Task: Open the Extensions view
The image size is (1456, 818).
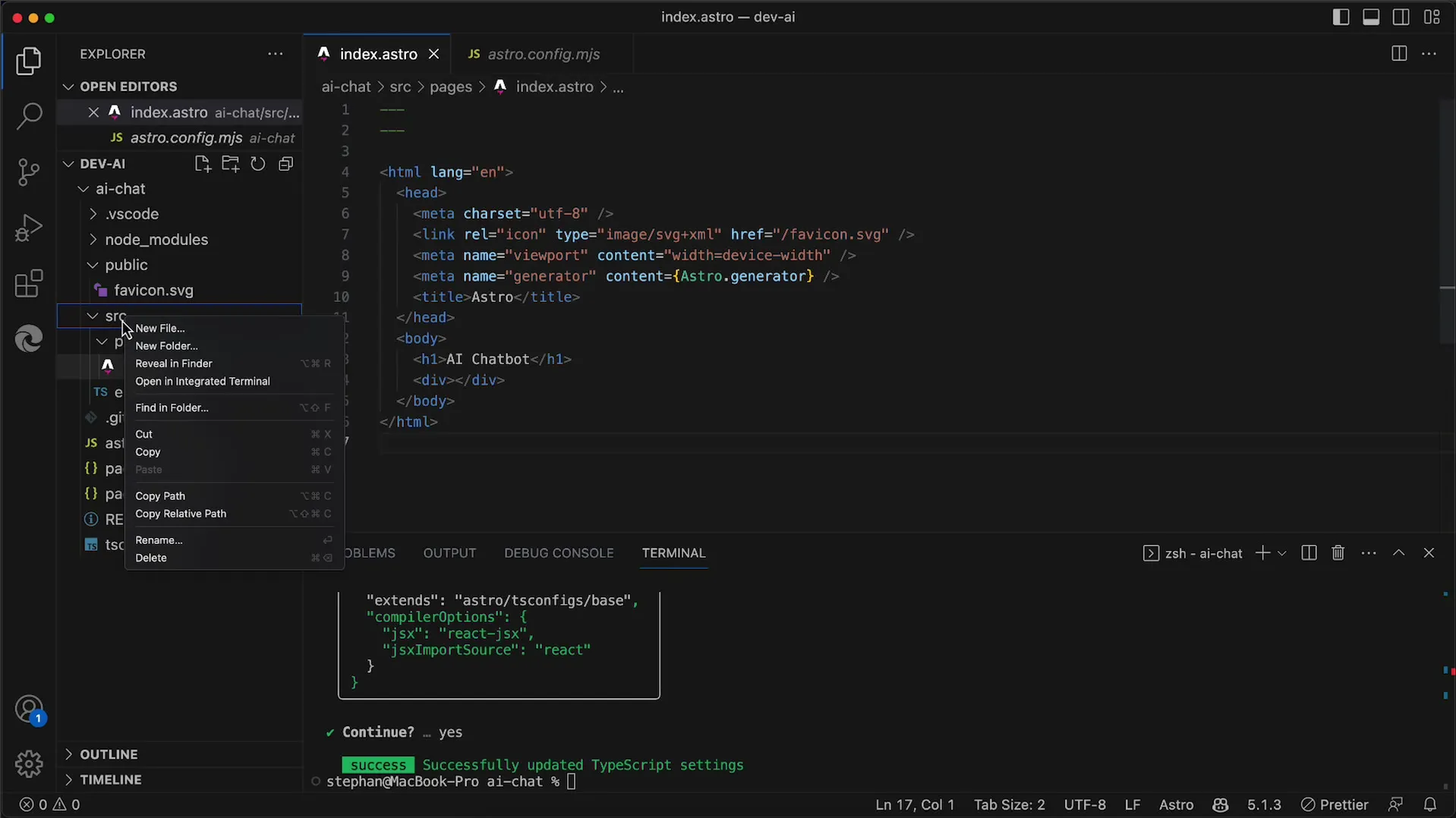Action: tap(29, 284)
